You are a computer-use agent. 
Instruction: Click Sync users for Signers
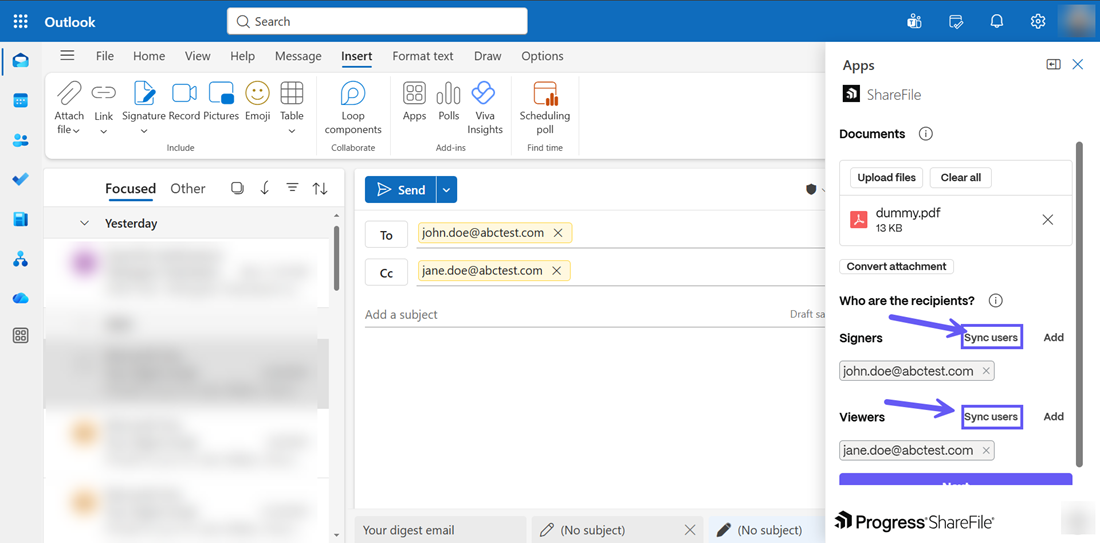pos(991,337)
